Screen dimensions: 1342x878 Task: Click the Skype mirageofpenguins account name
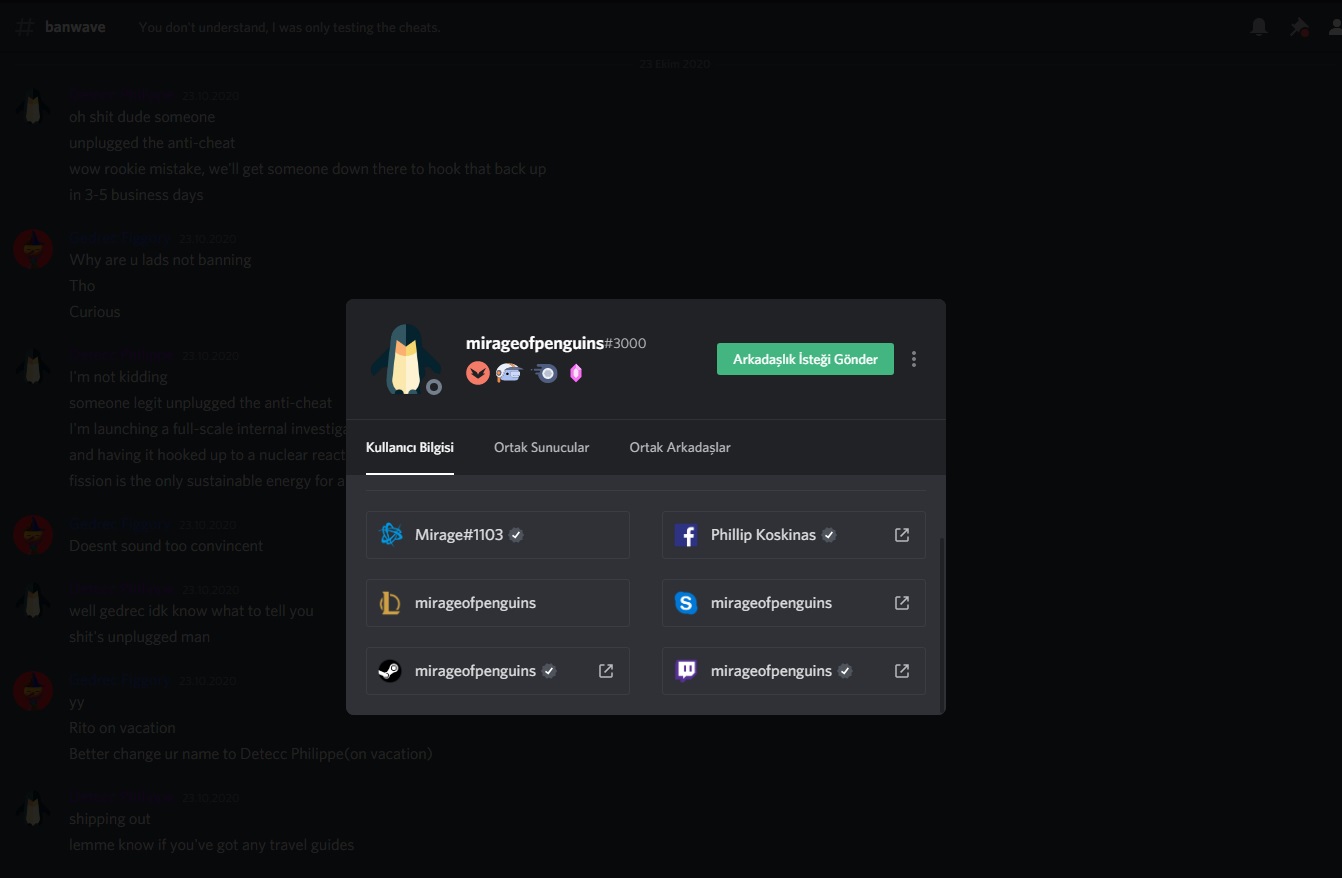771,603
